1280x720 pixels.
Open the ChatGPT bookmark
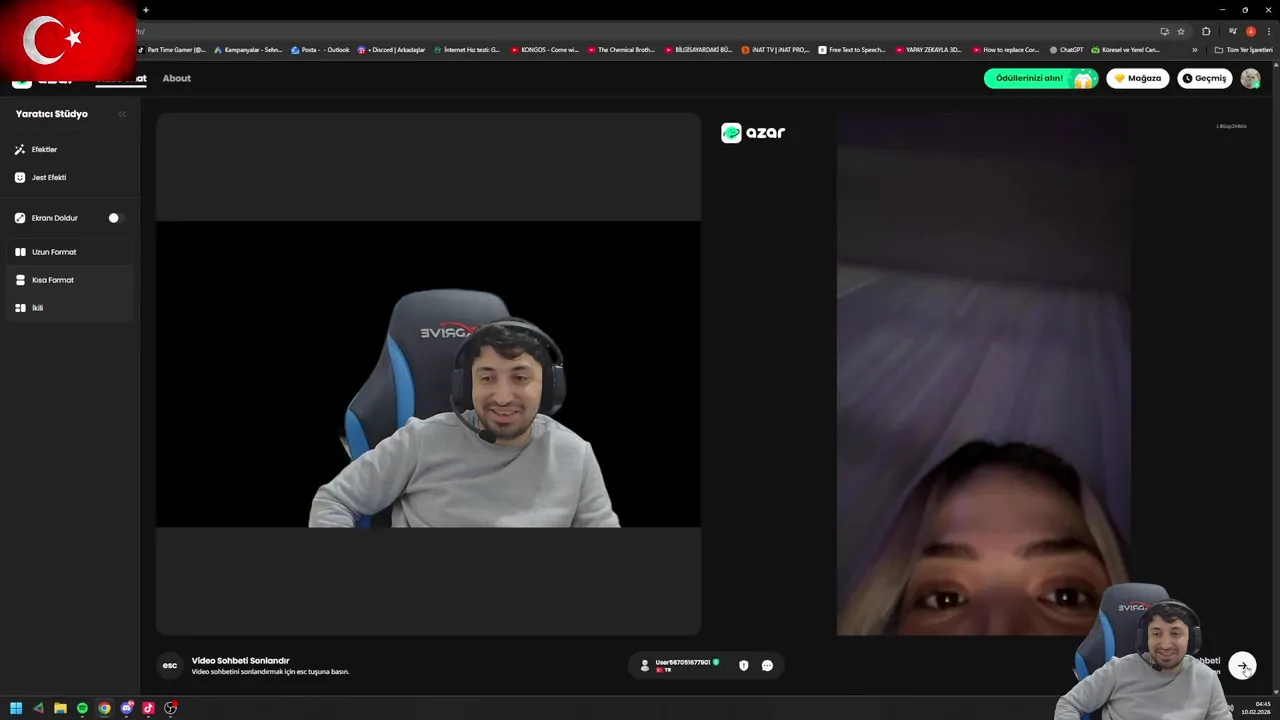point(1066,50)
